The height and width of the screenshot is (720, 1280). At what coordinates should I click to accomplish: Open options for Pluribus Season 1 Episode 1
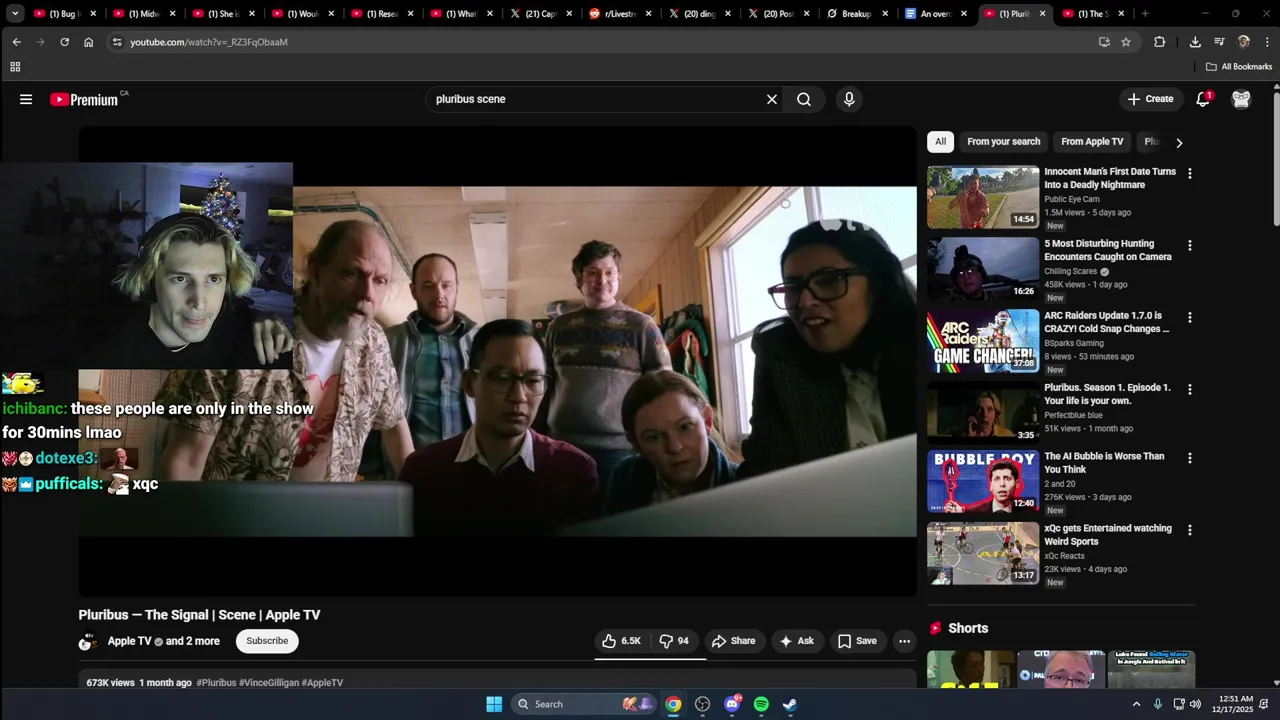pos(1189,389)
